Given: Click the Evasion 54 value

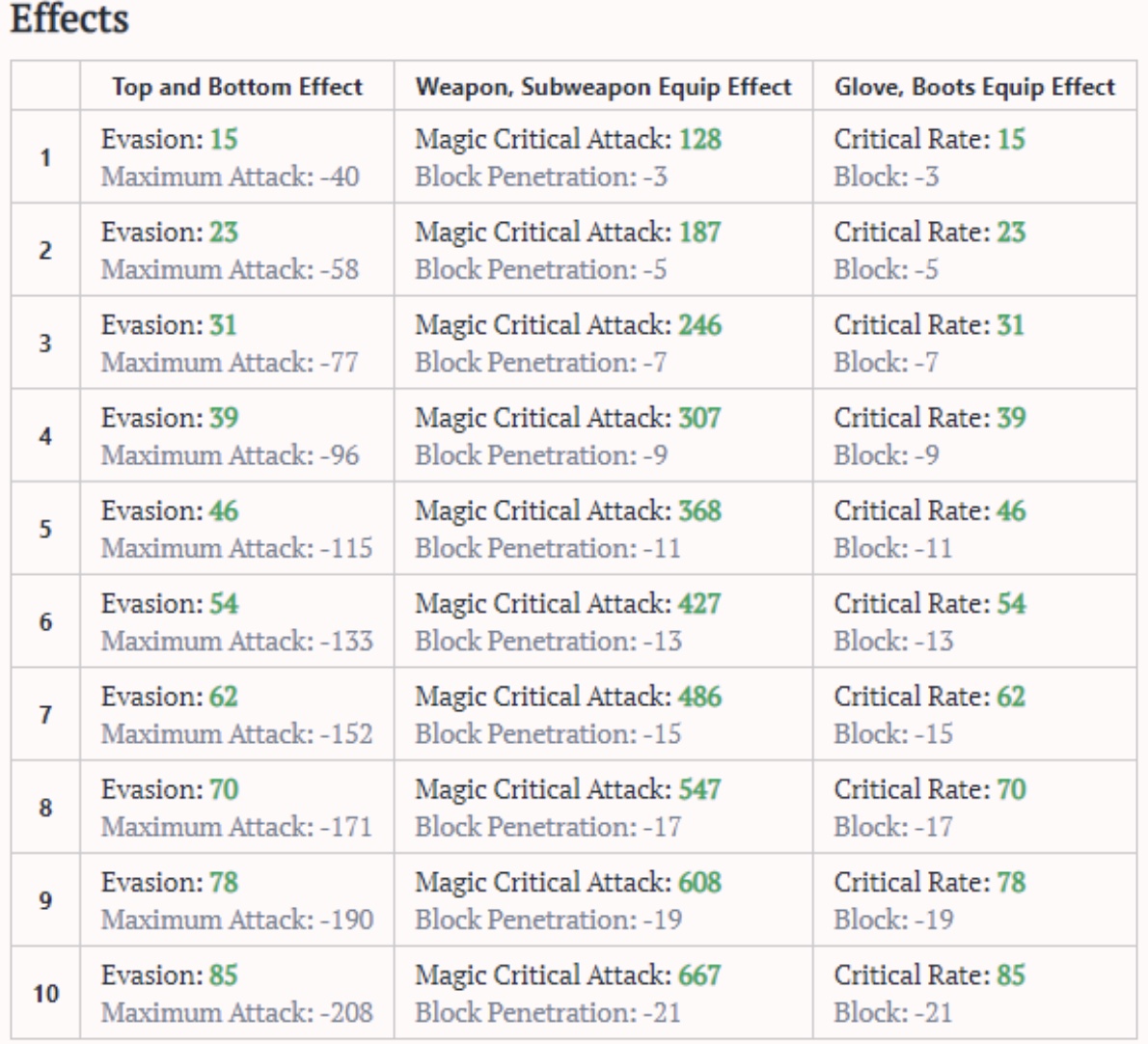Looking at the screenshot, I should [x=169, y=604].
